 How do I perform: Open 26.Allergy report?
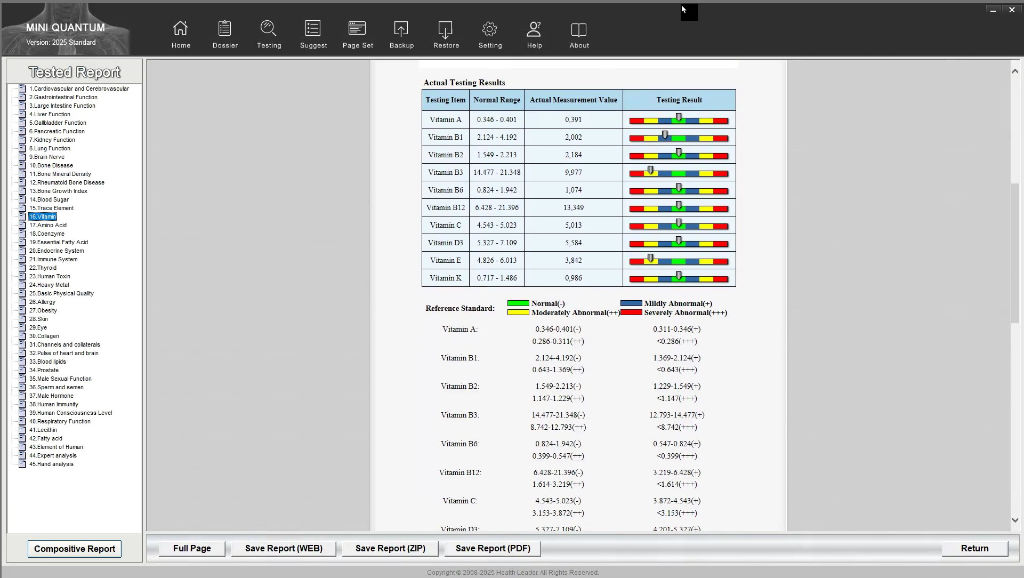(x=42, y=302)
